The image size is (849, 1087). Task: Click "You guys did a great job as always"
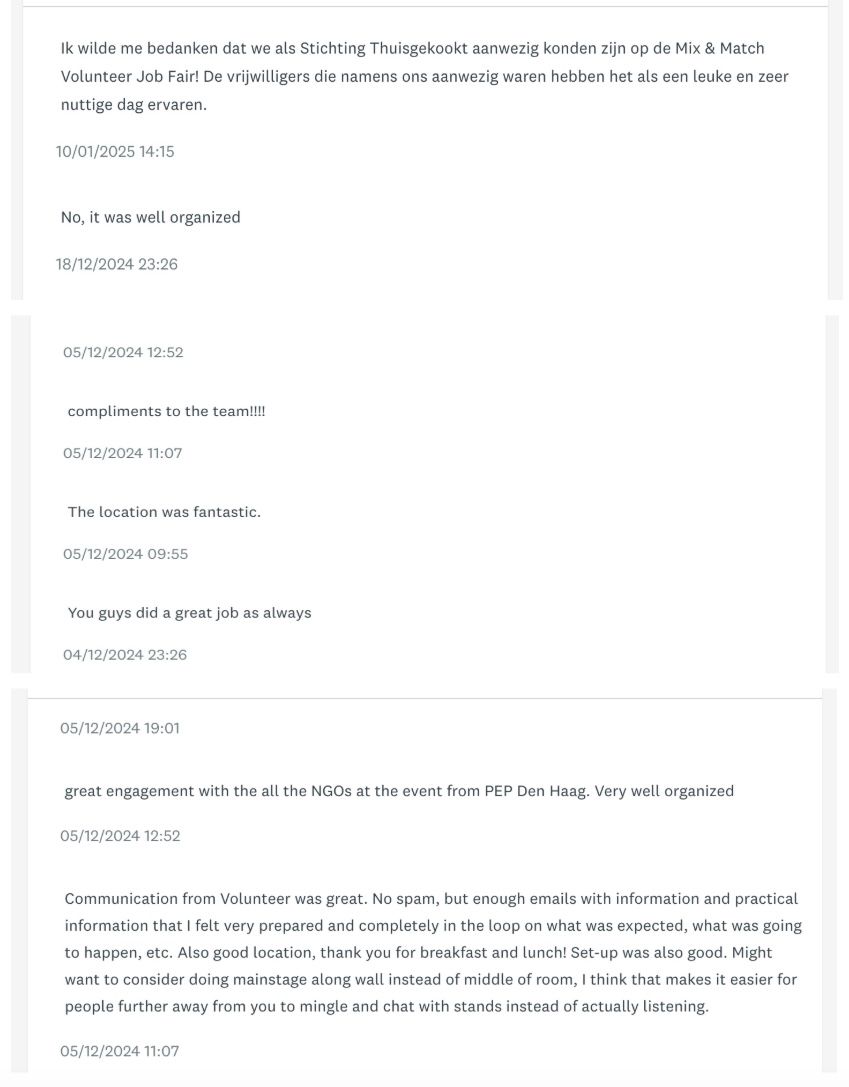[x=189, y=613]
